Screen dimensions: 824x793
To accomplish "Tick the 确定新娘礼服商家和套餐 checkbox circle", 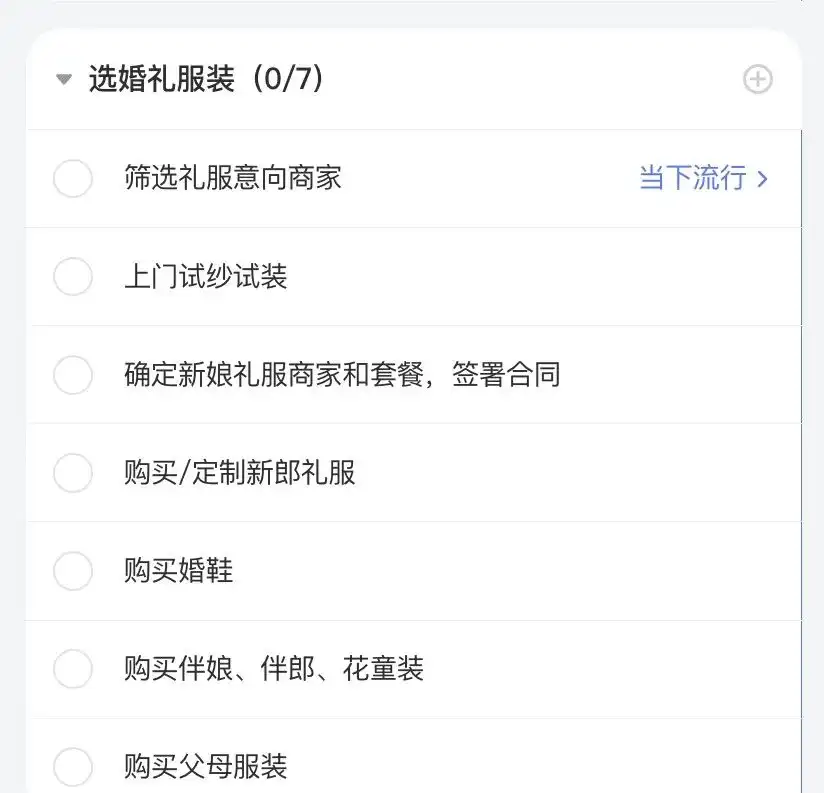I will pos(73,375).
